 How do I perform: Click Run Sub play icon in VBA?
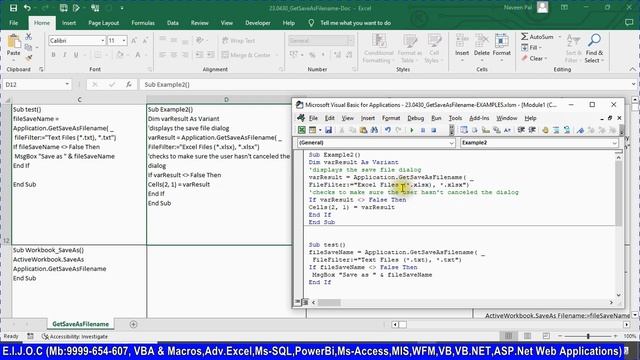[412, 130]
